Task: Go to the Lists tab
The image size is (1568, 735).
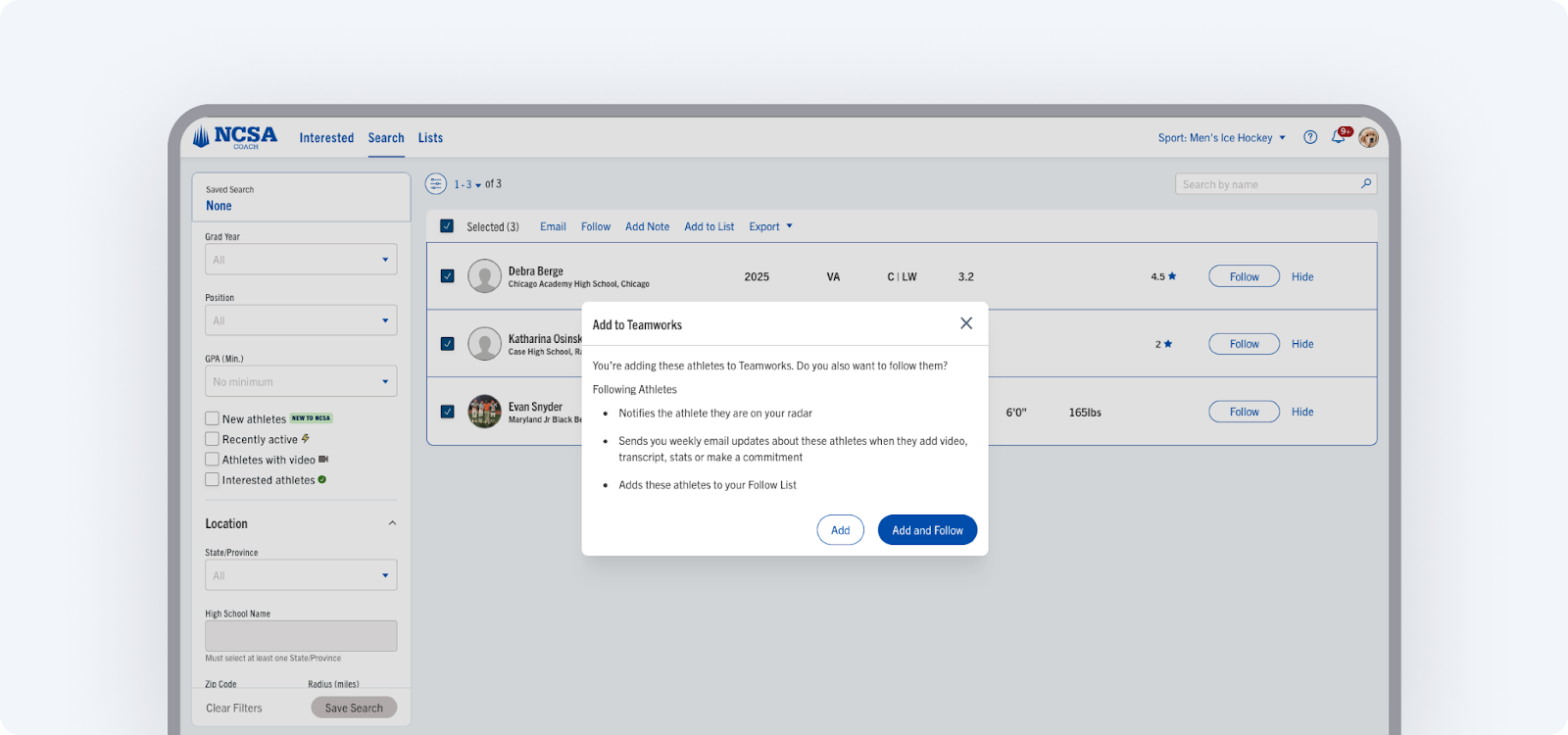Action: tap(430, 138)
